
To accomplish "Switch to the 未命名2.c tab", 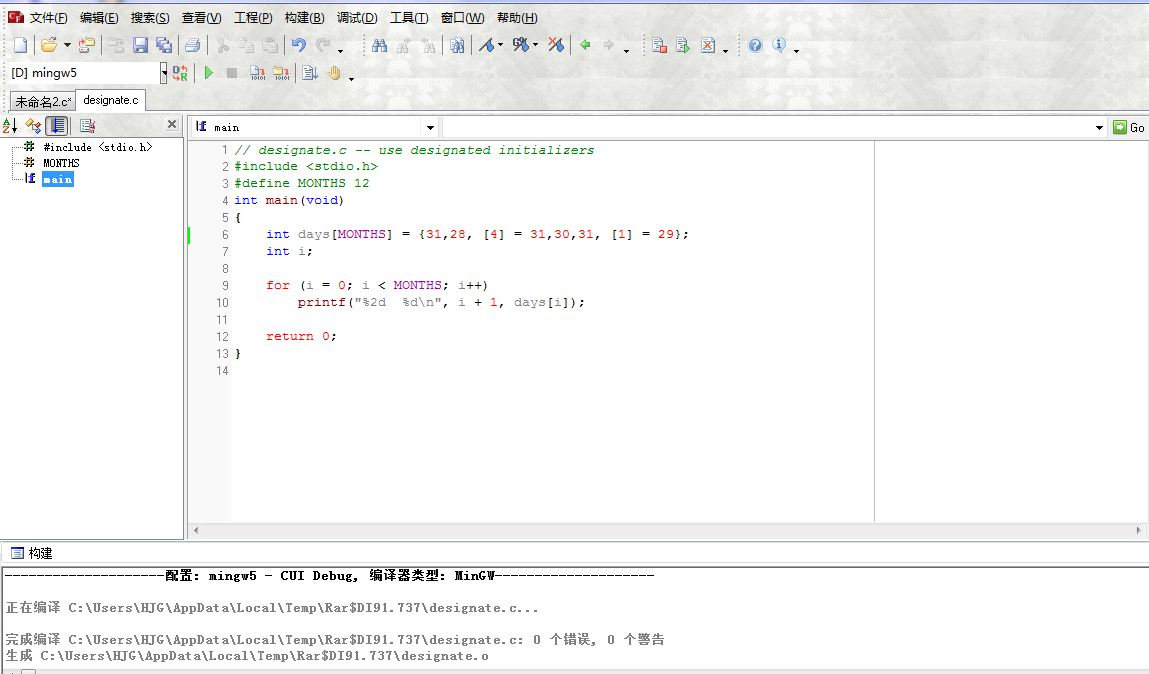I will [x=42, y=101].
